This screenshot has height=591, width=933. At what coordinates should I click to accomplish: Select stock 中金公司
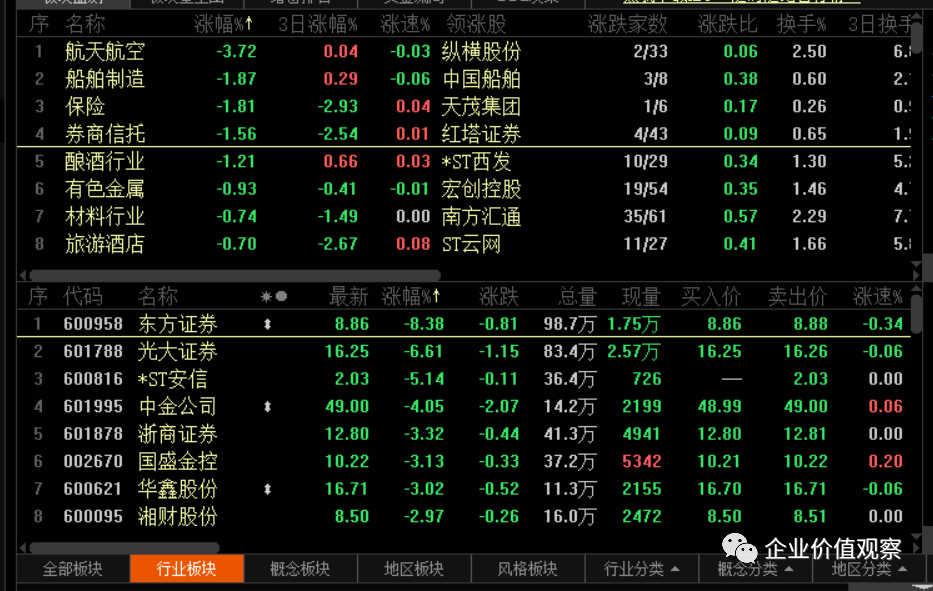pos(464,406)
